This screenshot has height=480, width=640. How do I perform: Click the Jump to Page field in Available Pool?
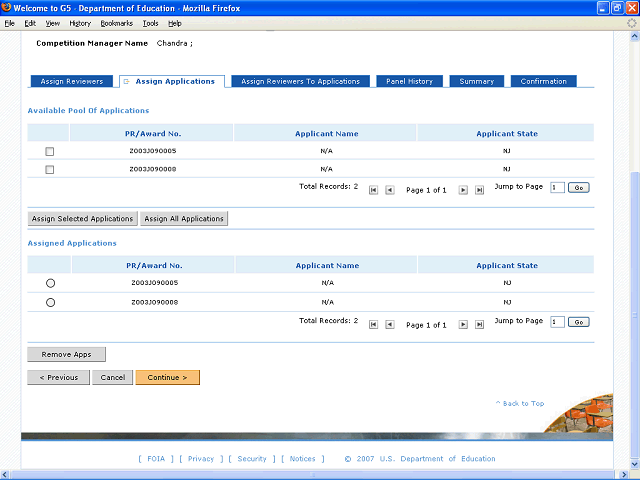pos(557,187)
